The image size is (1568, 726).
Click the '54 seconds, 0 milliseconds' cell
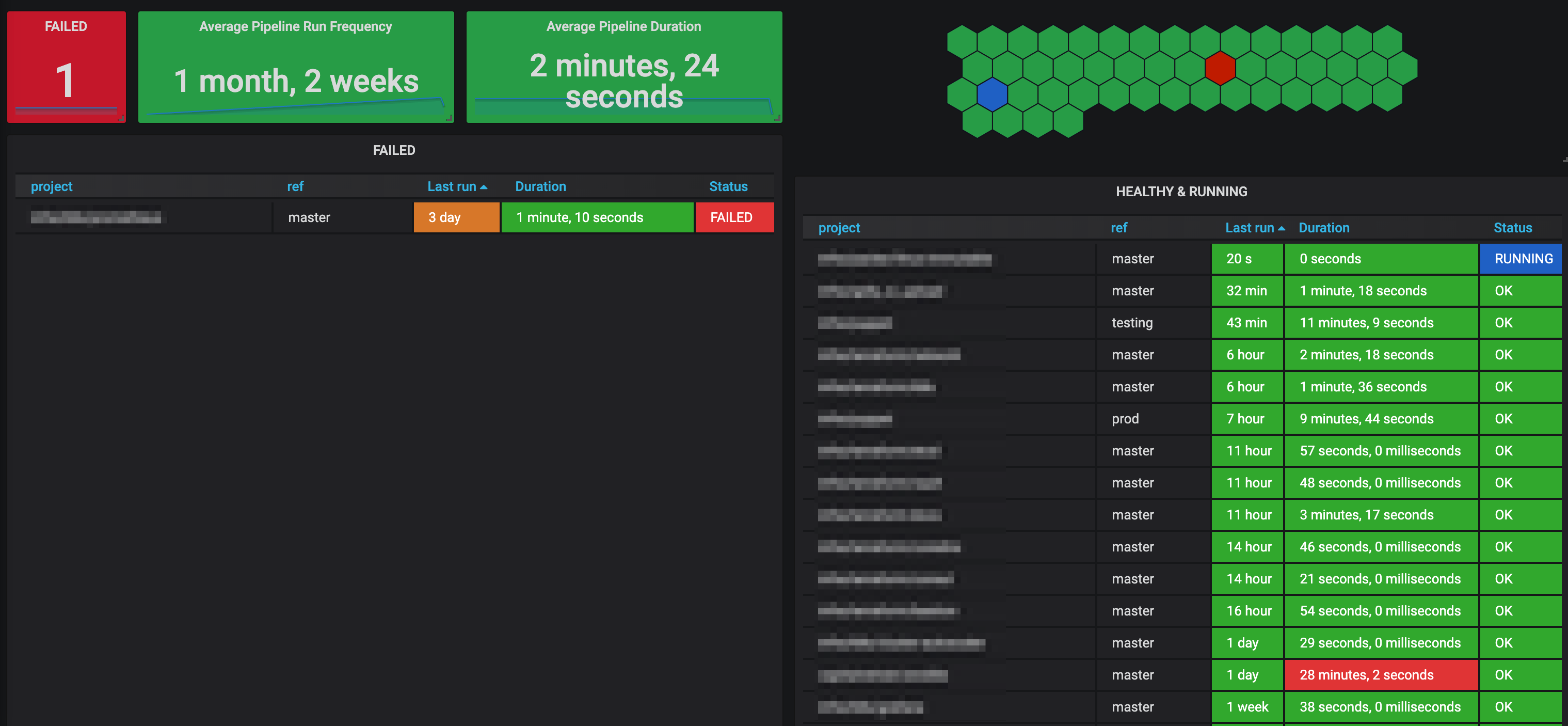coord(1381,611)
